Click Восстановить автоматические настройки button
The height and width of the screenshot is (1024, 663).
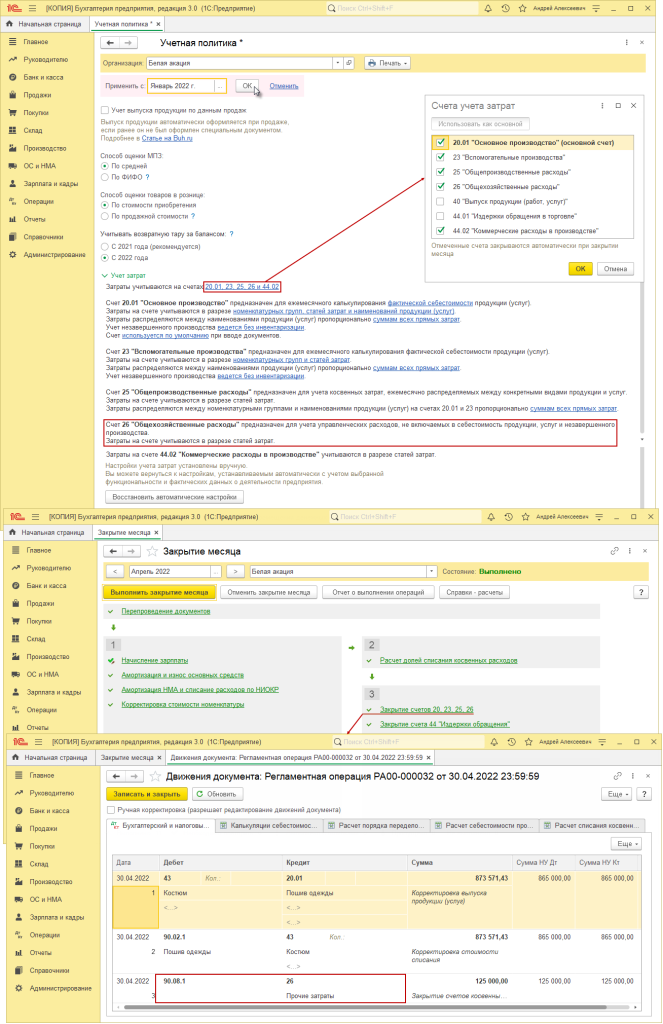(x=174, y=497)
